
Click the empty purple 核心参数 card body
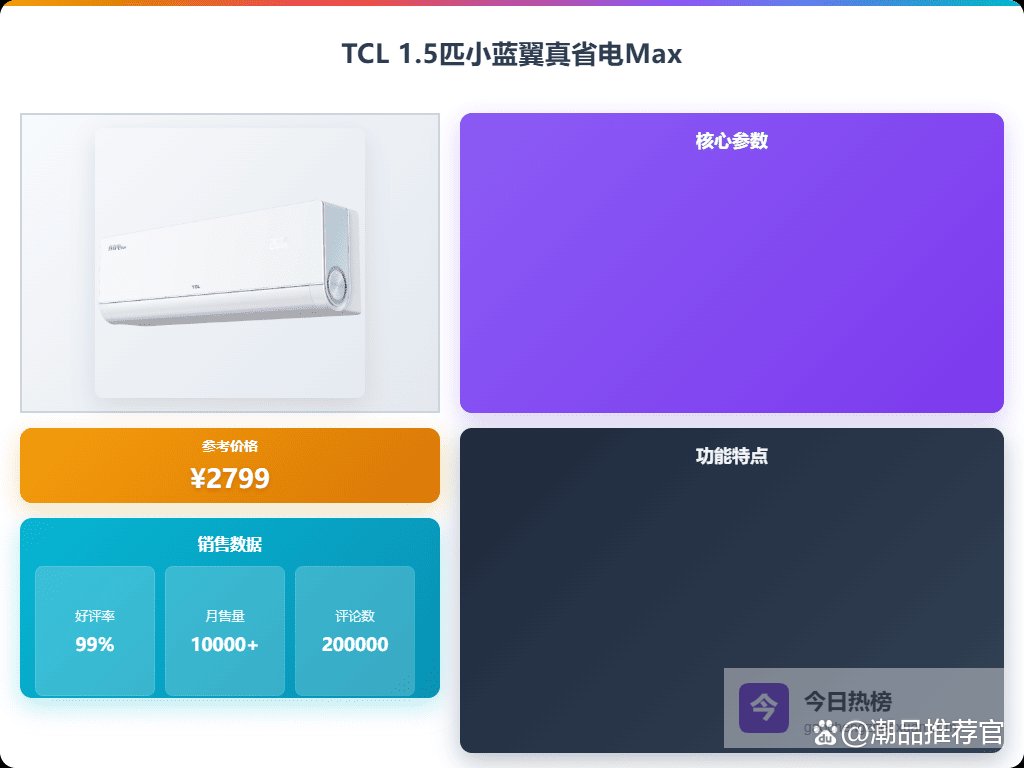point(731,281)
